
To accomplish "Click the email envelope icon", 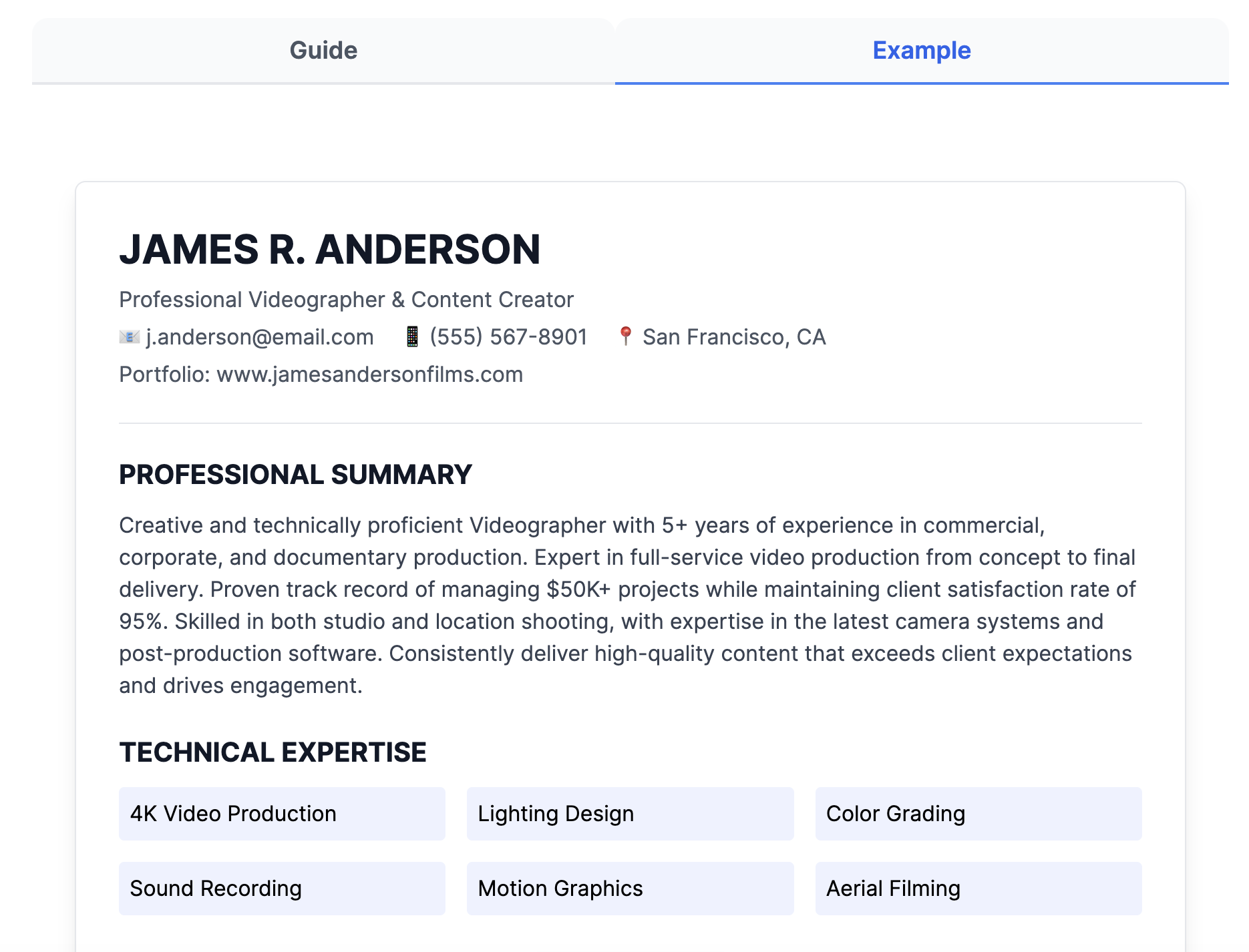I will (x=129, y=337).
